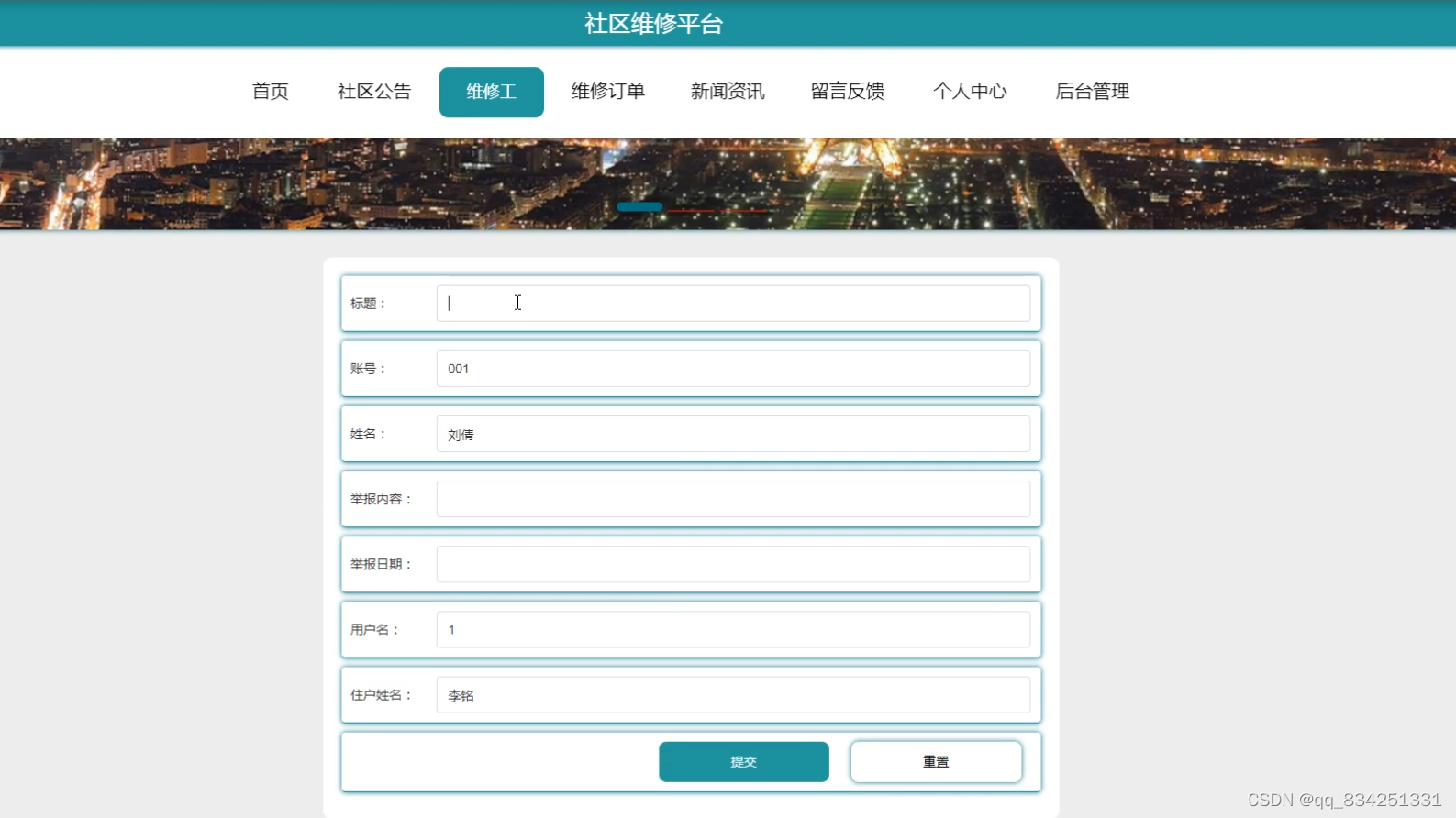Viewport: 1456px width, 818px height.
Task: Focus the 举报日期 date field
Action: click(x=733, y=564)
